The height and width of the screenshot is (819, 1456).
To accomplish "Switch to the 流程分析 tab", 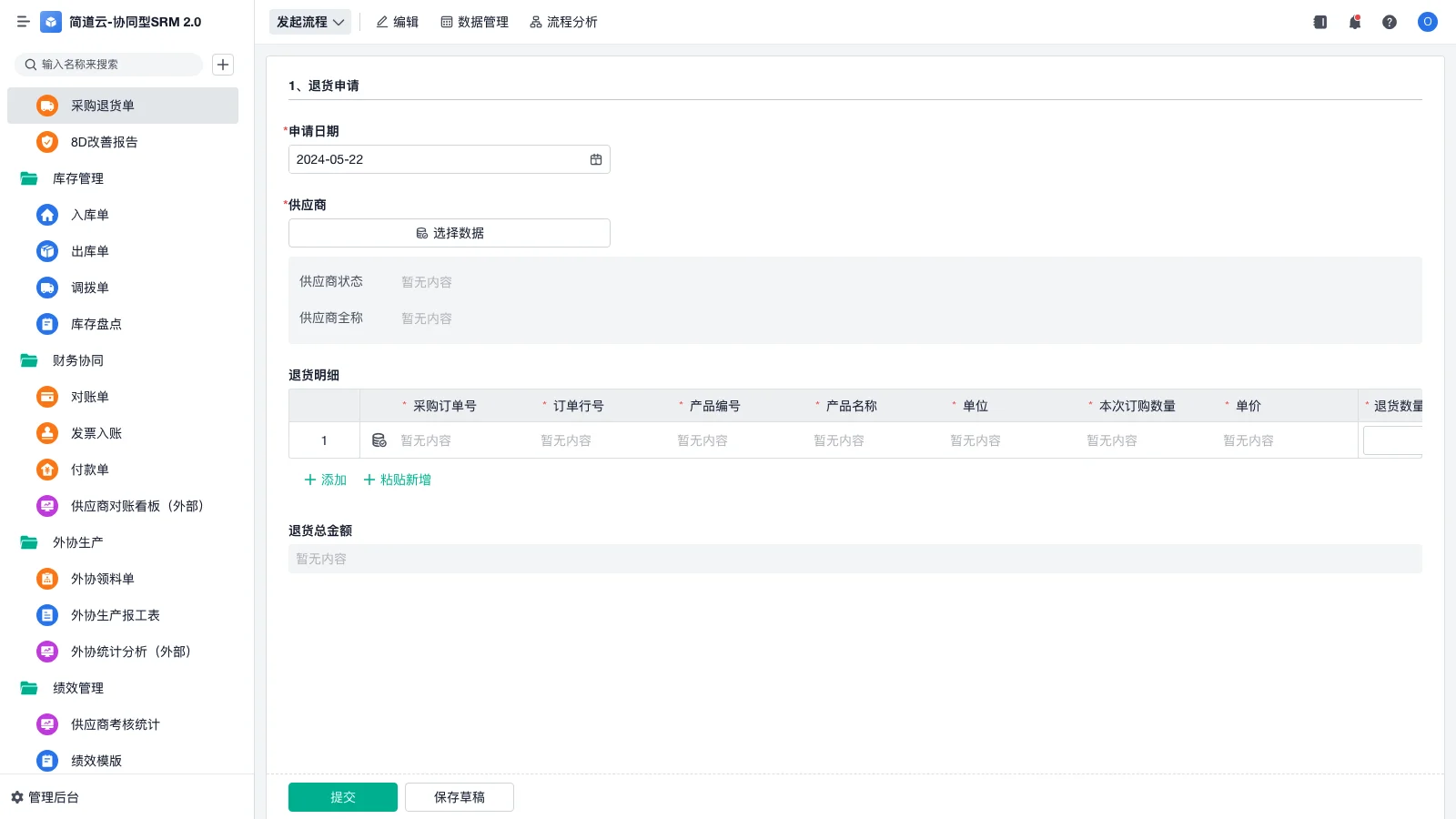I will click(x=563, y=22).
